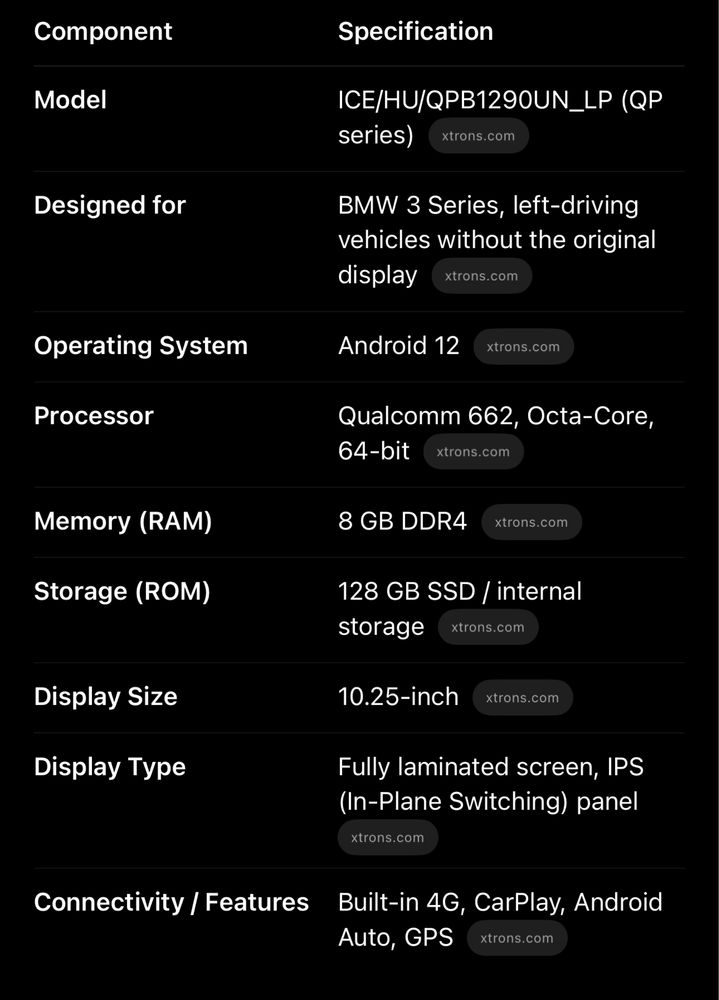The width and height of the screenshot is (719, 1000).
Task: Open xtrons.com source under Display Type specification
Action: [x=388, y=837]
